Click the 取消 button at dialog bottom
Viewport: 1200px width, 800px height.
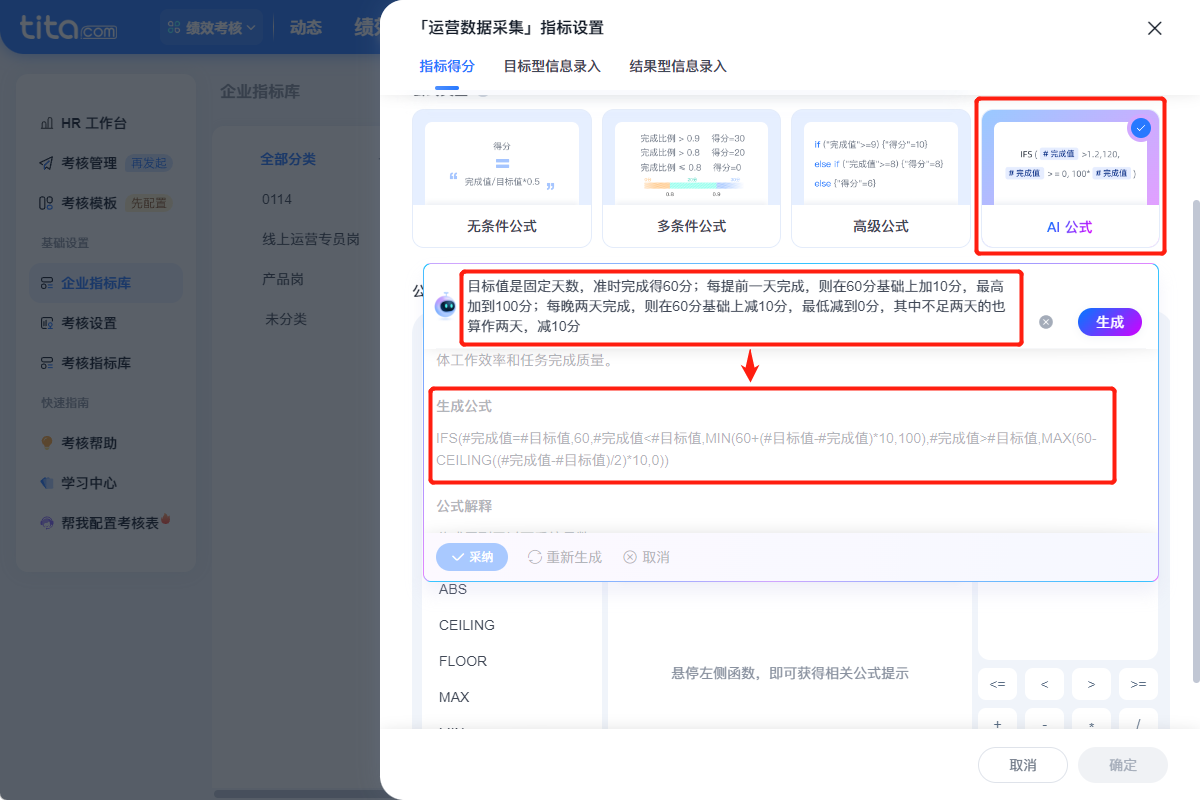tap(1023, 765)
